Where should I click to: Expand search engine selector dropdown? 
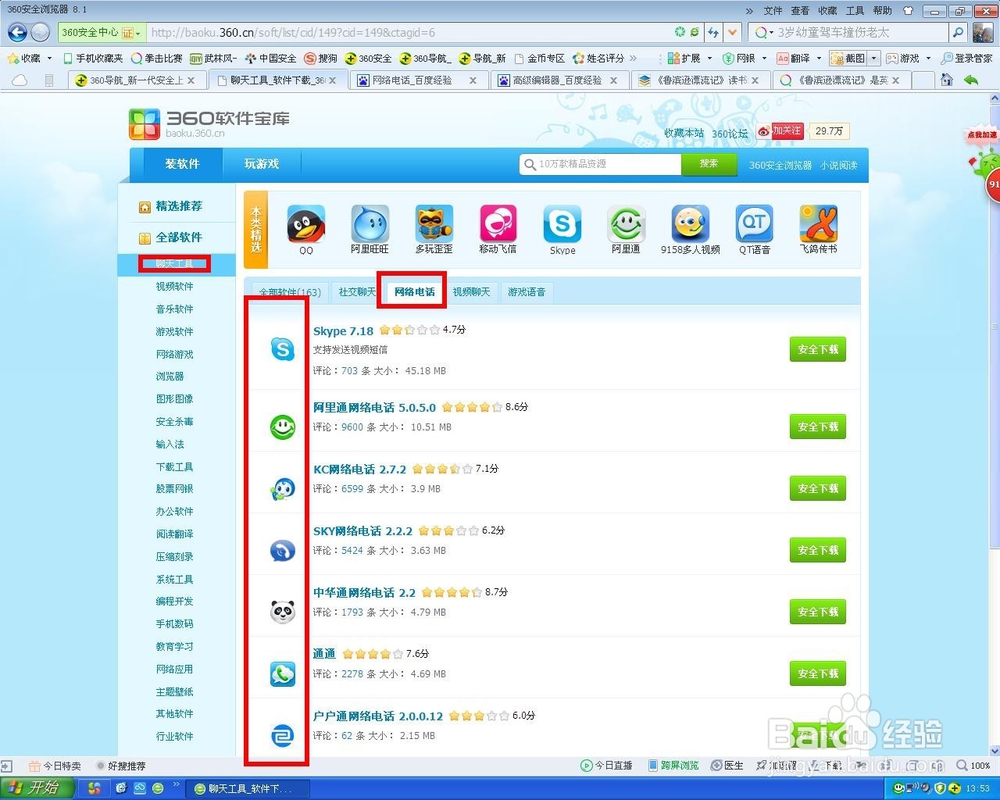pyautogui.click(x=771, y=33)
